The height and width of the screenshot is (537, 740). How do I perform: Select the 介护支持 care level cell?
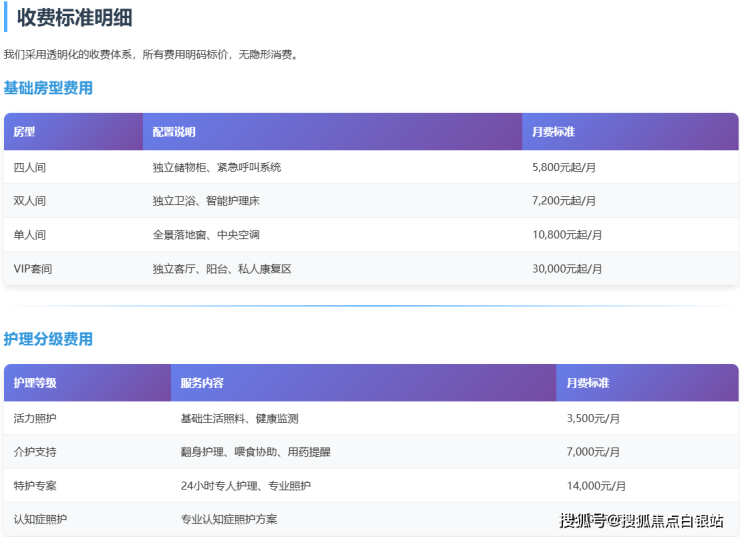(x=35, y=452)
